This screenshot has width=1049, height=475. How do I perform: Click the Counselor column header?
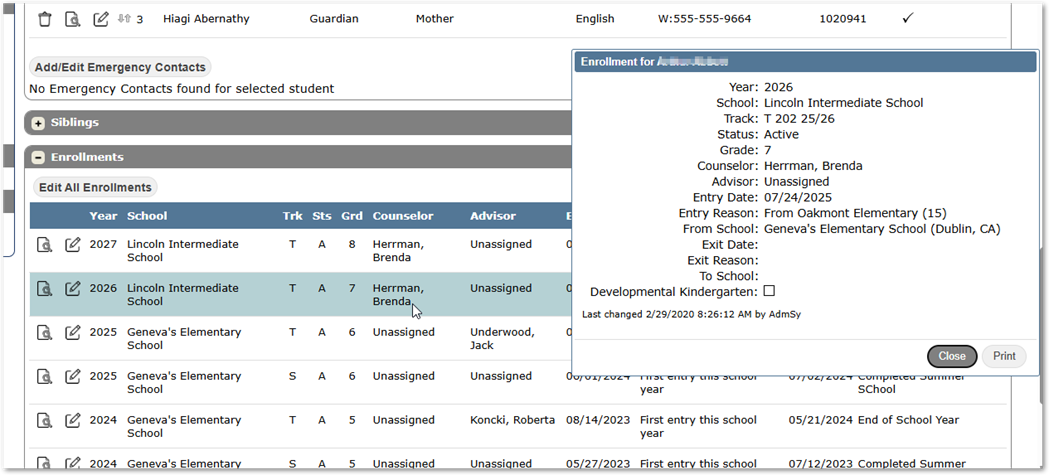pos(403,216)
